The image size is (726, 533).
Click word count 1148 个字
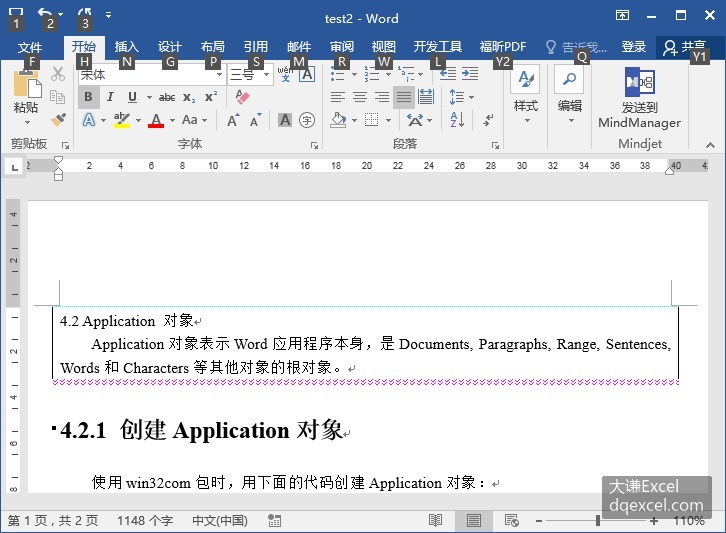coord(145,520)
